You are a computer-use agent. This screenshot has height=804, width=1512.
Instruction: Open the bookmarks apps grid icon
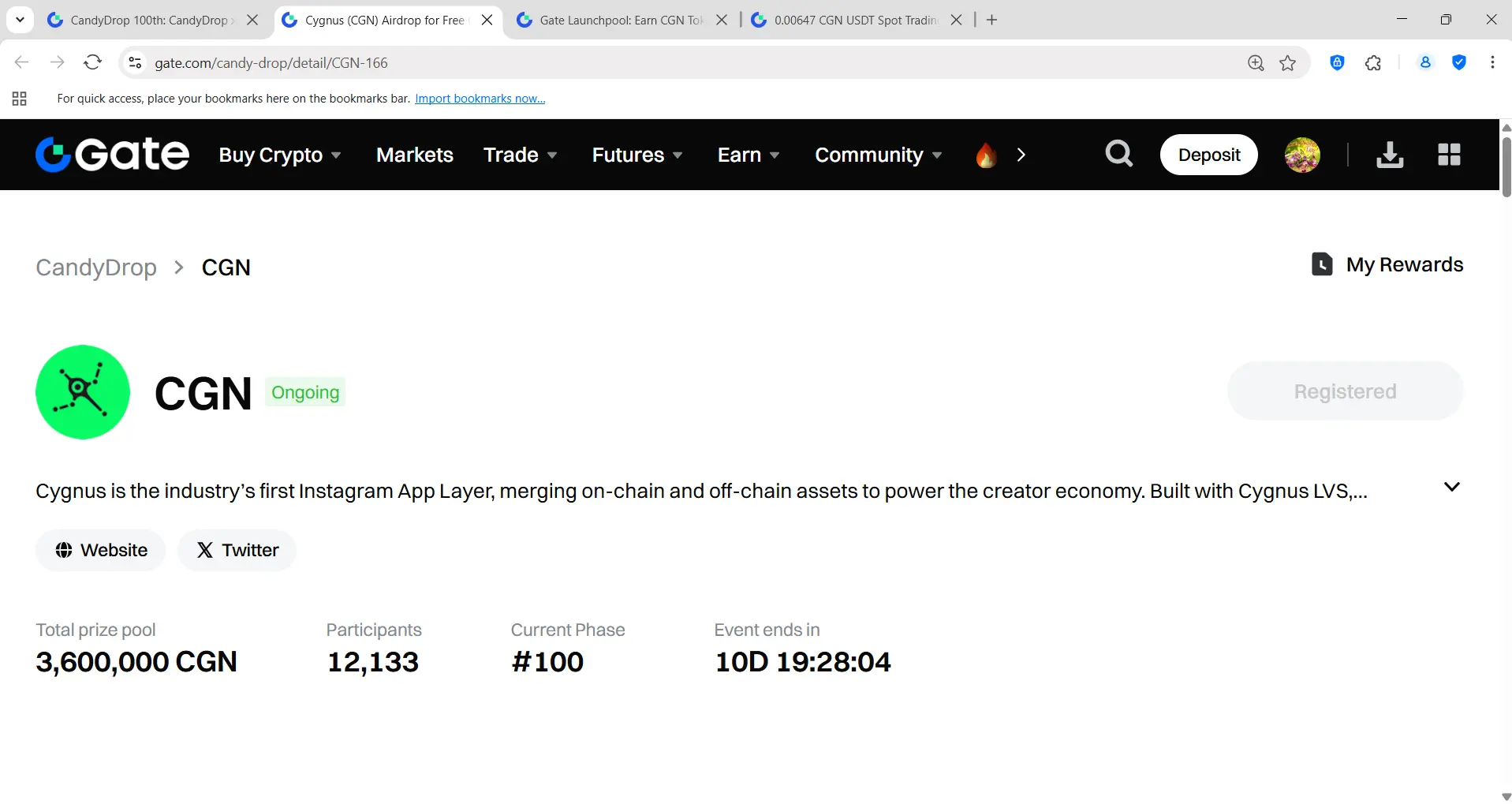20,99
